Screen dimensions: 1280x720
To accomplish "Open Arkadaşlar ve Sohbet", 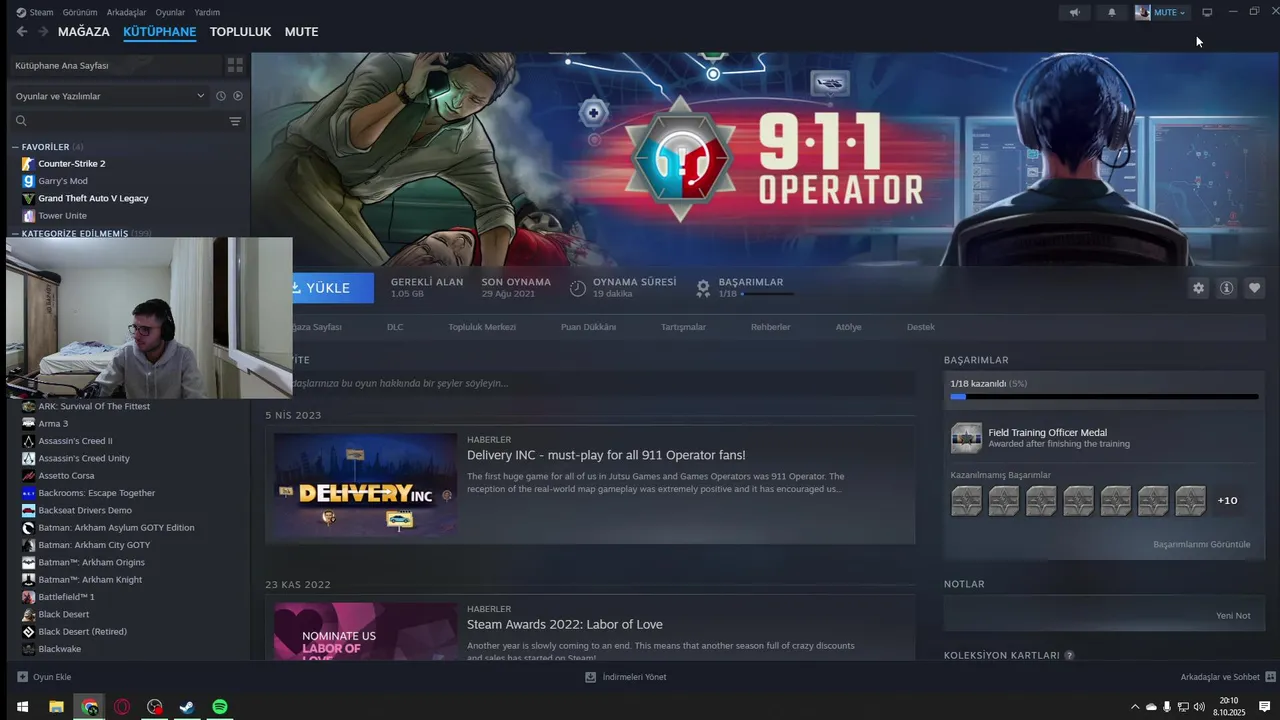I will point(1228,677).
